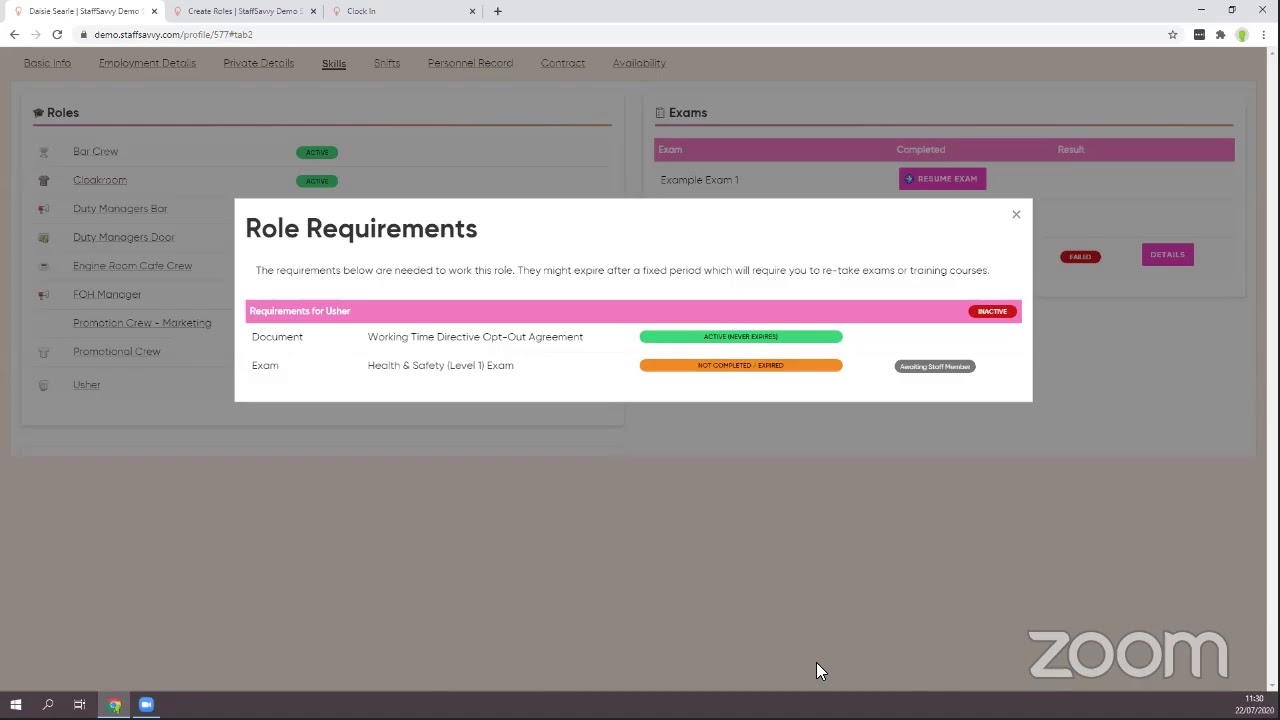The image size is (1280, 720).
Task: Open Task View on taskbar
Action: (79, 705)
